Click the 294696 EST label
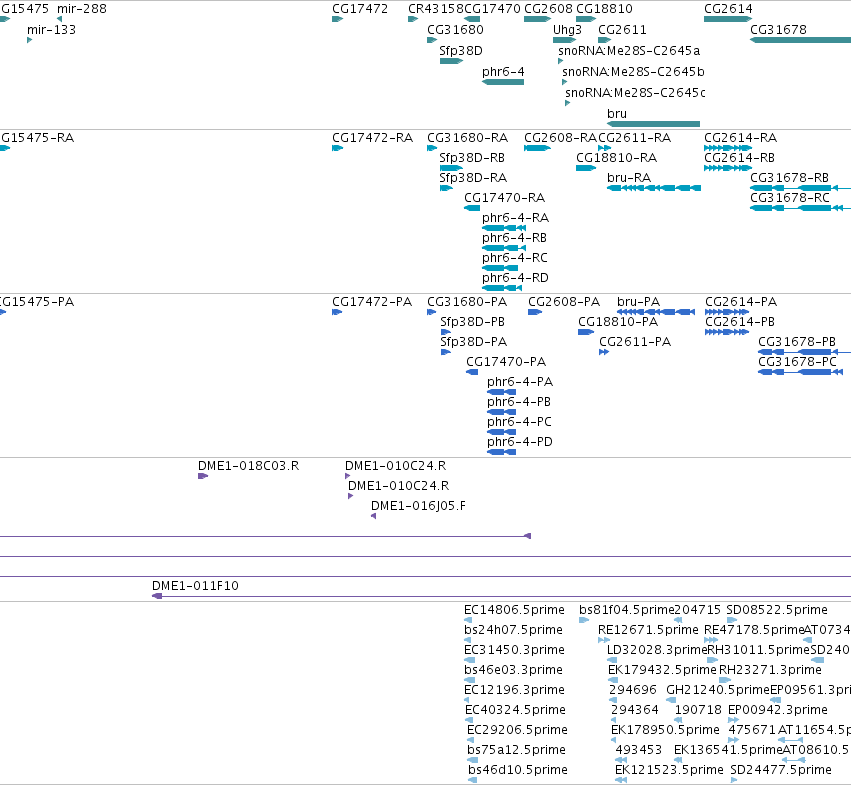This screenshot has width=851, height=785. coord(632,690)
